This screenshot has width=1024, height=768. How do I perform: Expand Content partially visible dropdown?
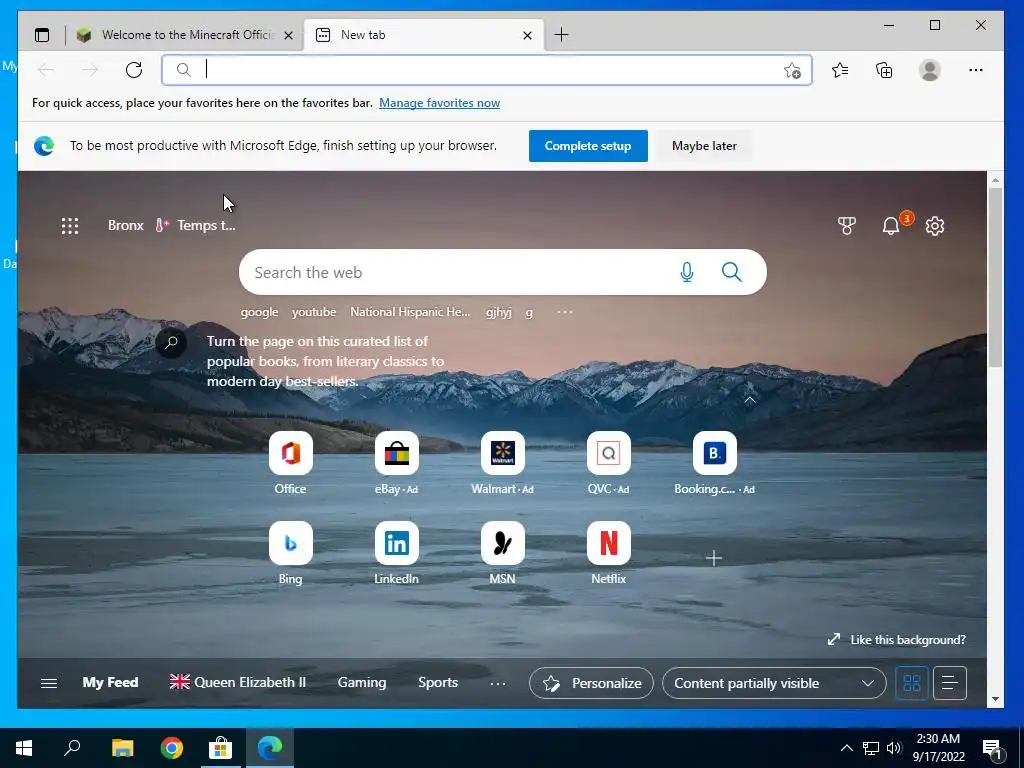(x=774, y=683)
